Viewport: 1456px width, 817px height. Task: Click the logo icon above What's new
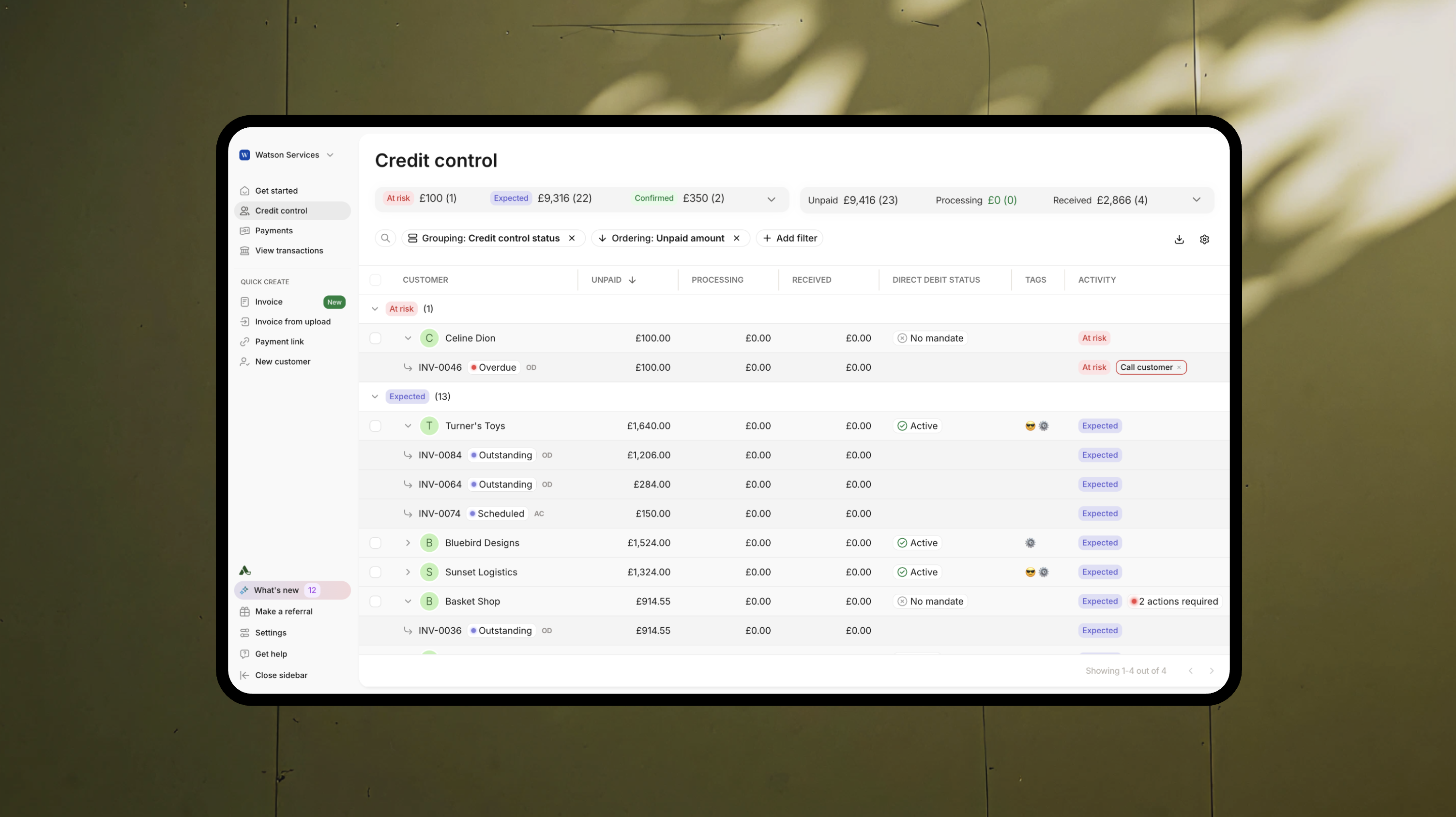tap(245, 571)
